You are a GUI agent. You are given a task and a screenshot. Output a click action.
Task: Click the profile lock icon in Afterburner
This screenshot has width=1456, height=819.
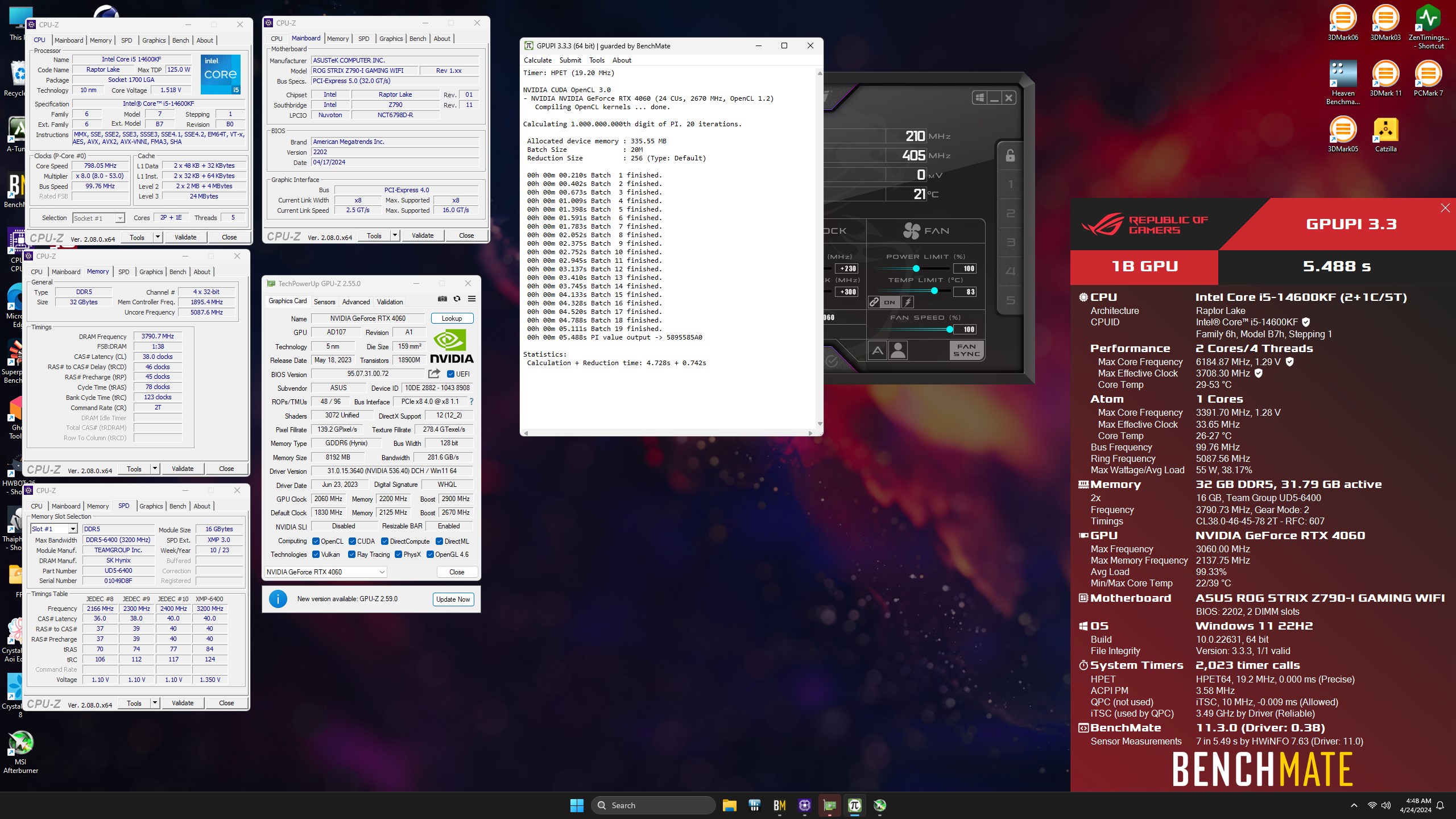point(1010,155)
